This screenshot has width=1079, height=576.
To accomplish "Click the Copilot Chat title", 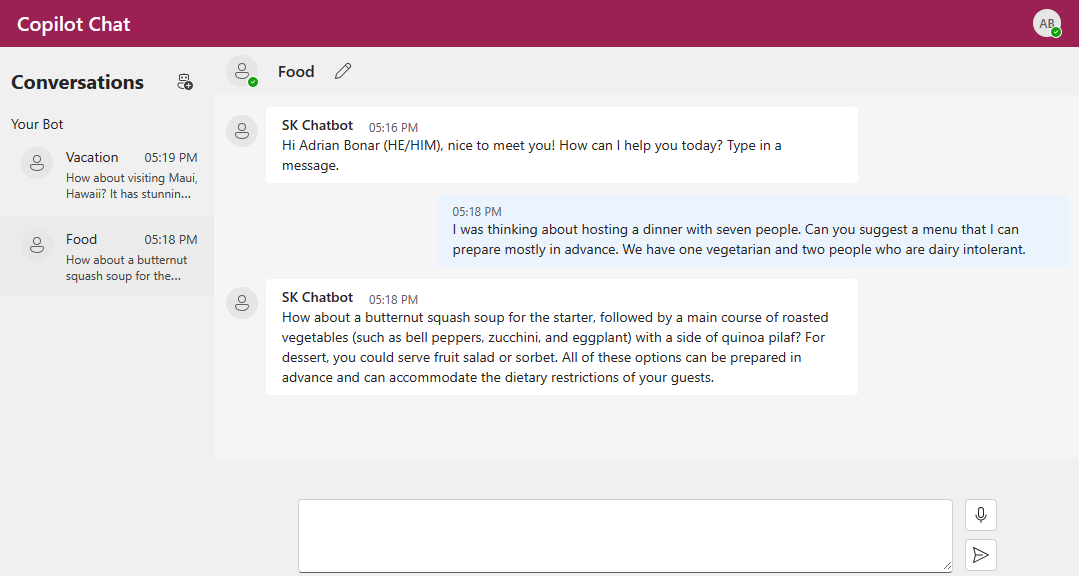I will 74,24.
